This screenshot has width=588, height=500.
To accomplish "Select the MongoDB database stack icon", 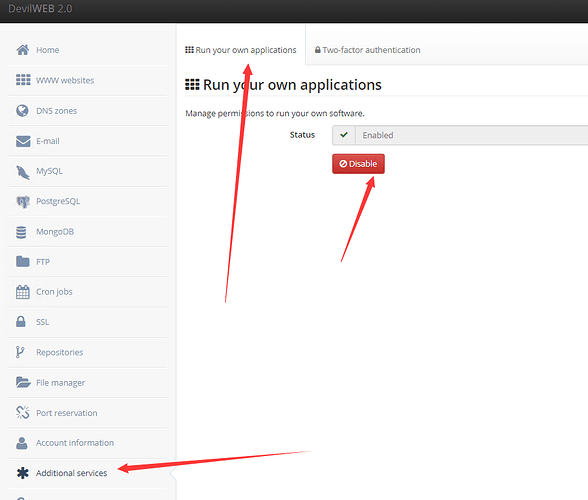I will (21, 232).
